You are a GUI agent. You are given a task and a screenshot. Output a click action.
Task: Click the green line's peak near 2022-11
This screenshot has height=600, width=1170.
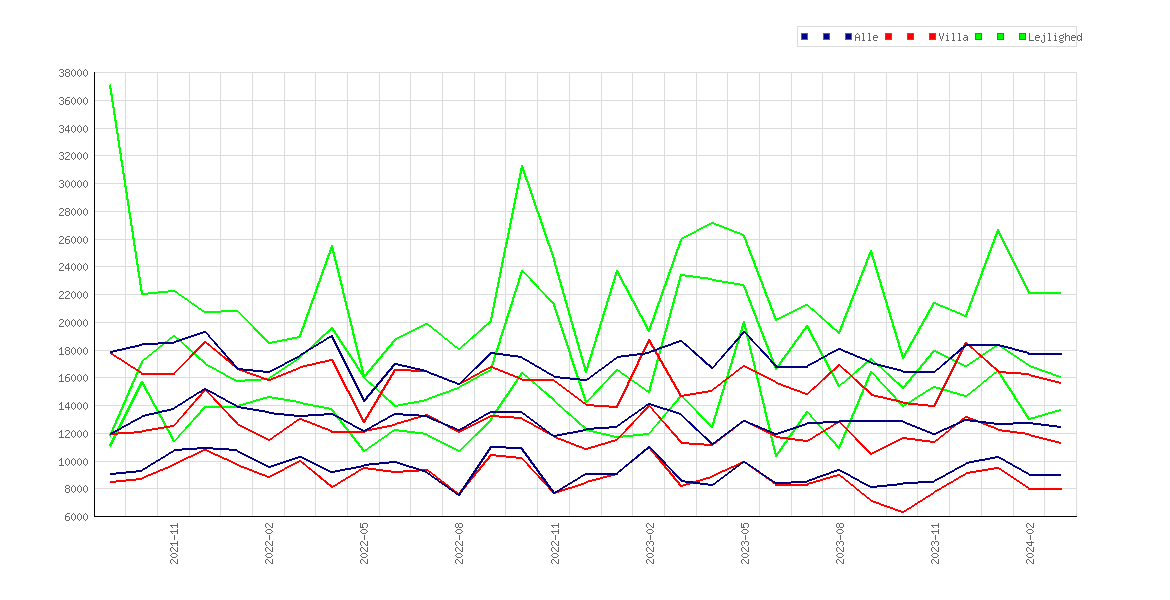(522, 166)
